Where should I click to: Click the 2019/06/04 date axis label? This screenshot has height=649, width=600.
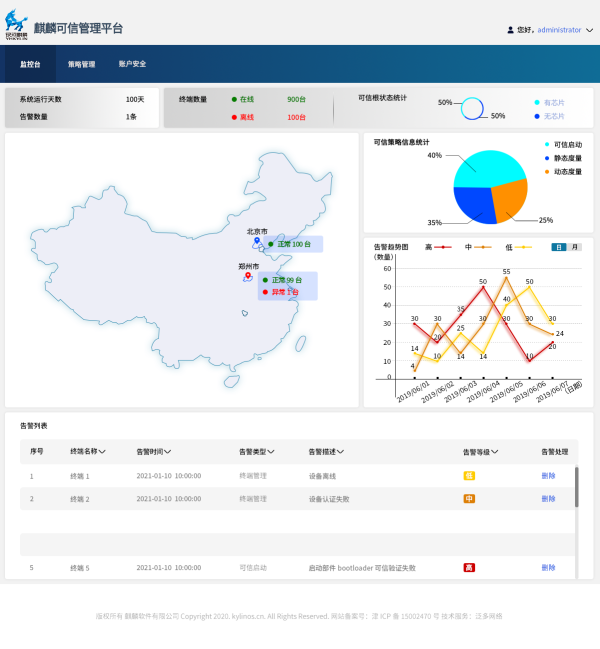click(483, 392)
